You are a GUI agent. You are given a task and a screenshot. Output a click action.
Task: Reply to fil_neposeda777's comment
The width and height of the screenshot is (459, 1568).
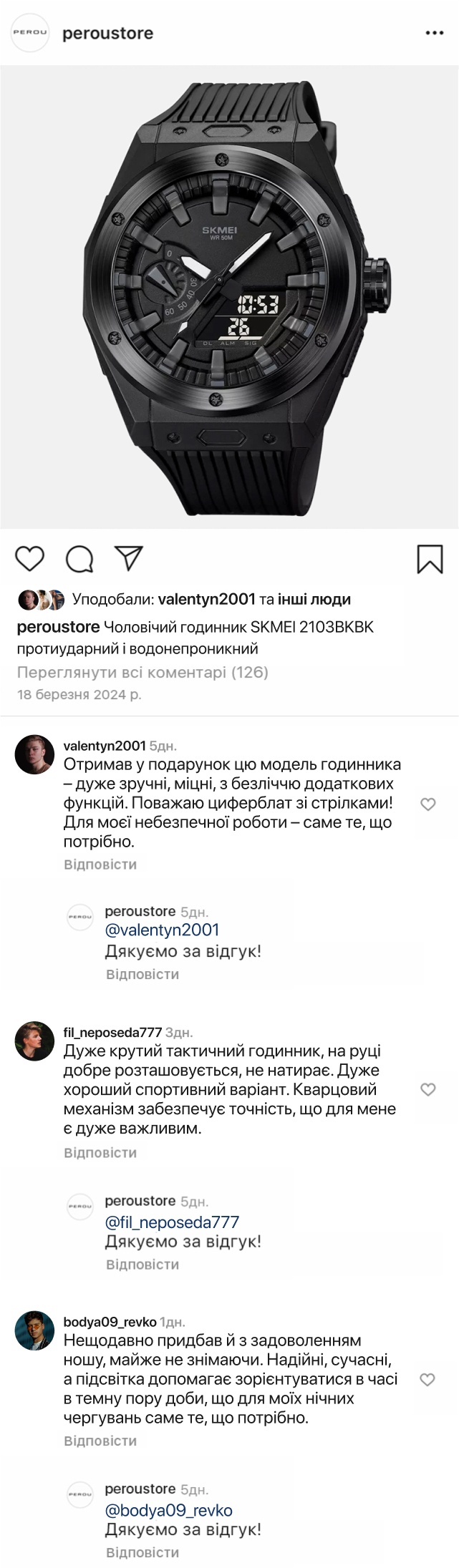(x=100, y=1153)
